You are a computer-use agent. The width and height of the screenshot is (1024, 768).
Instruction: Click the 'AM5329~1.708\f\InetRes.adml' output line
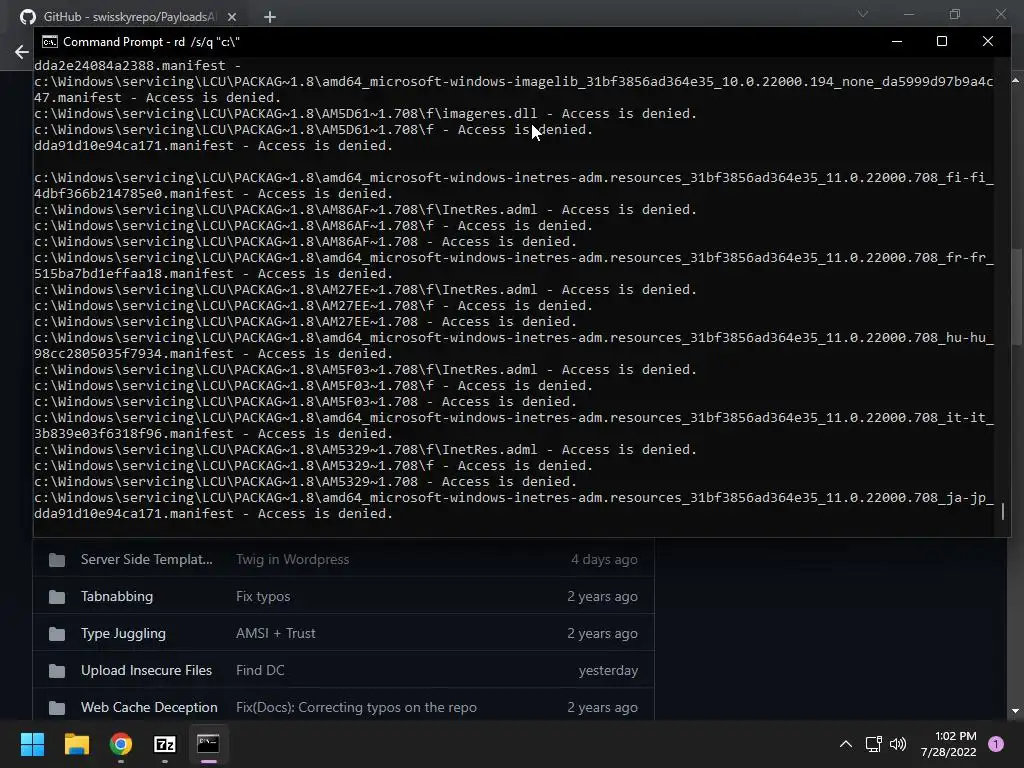(365, 449)
